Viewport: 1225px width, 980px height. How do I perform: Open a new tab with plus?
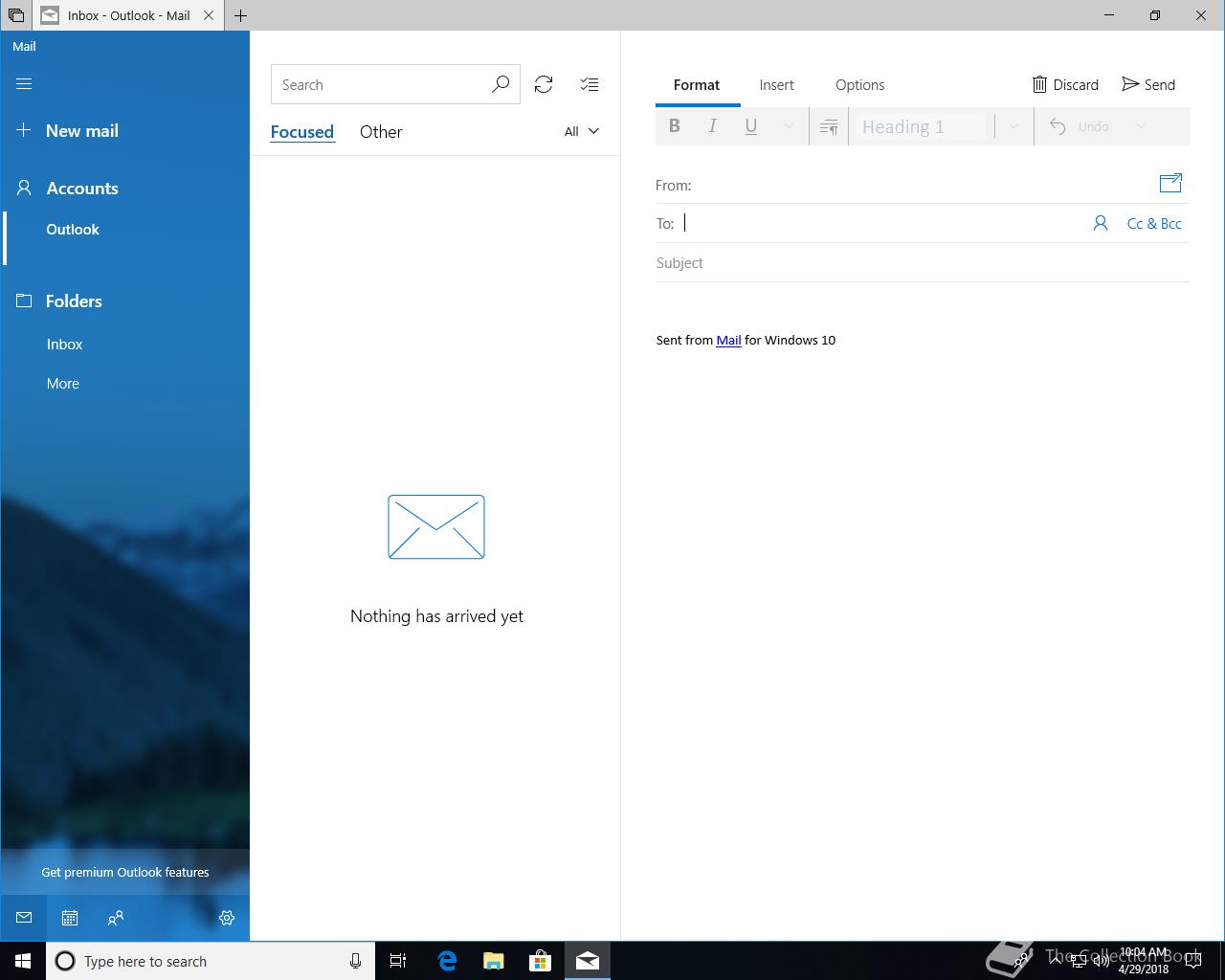click(241, 15)
